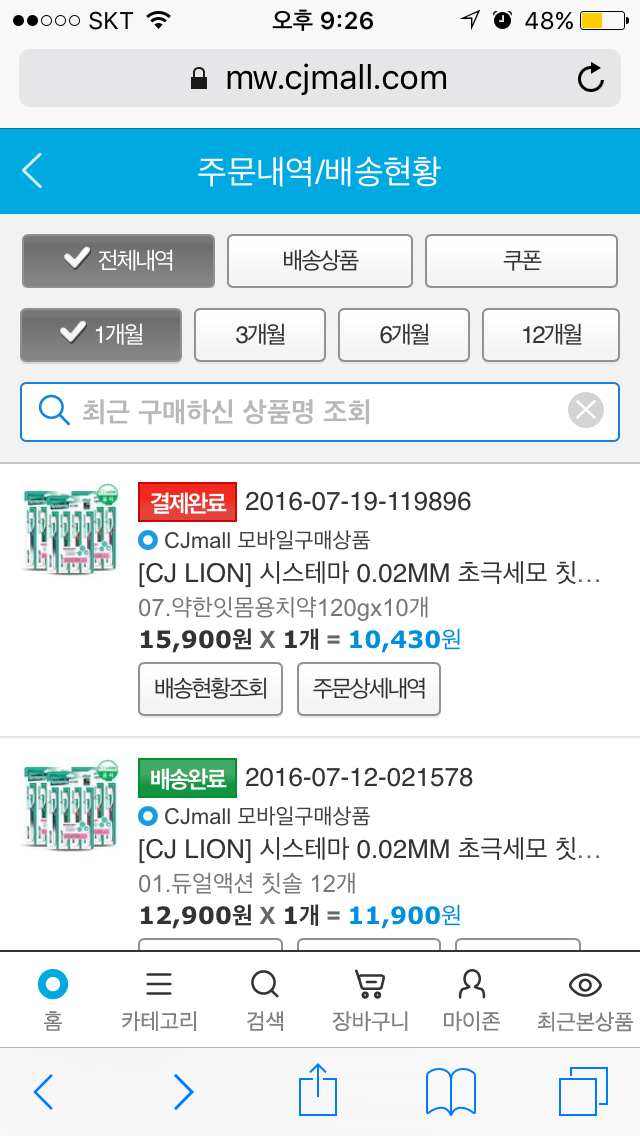
Task: Select the 1개월 period filter
Action: click(101, 335)
